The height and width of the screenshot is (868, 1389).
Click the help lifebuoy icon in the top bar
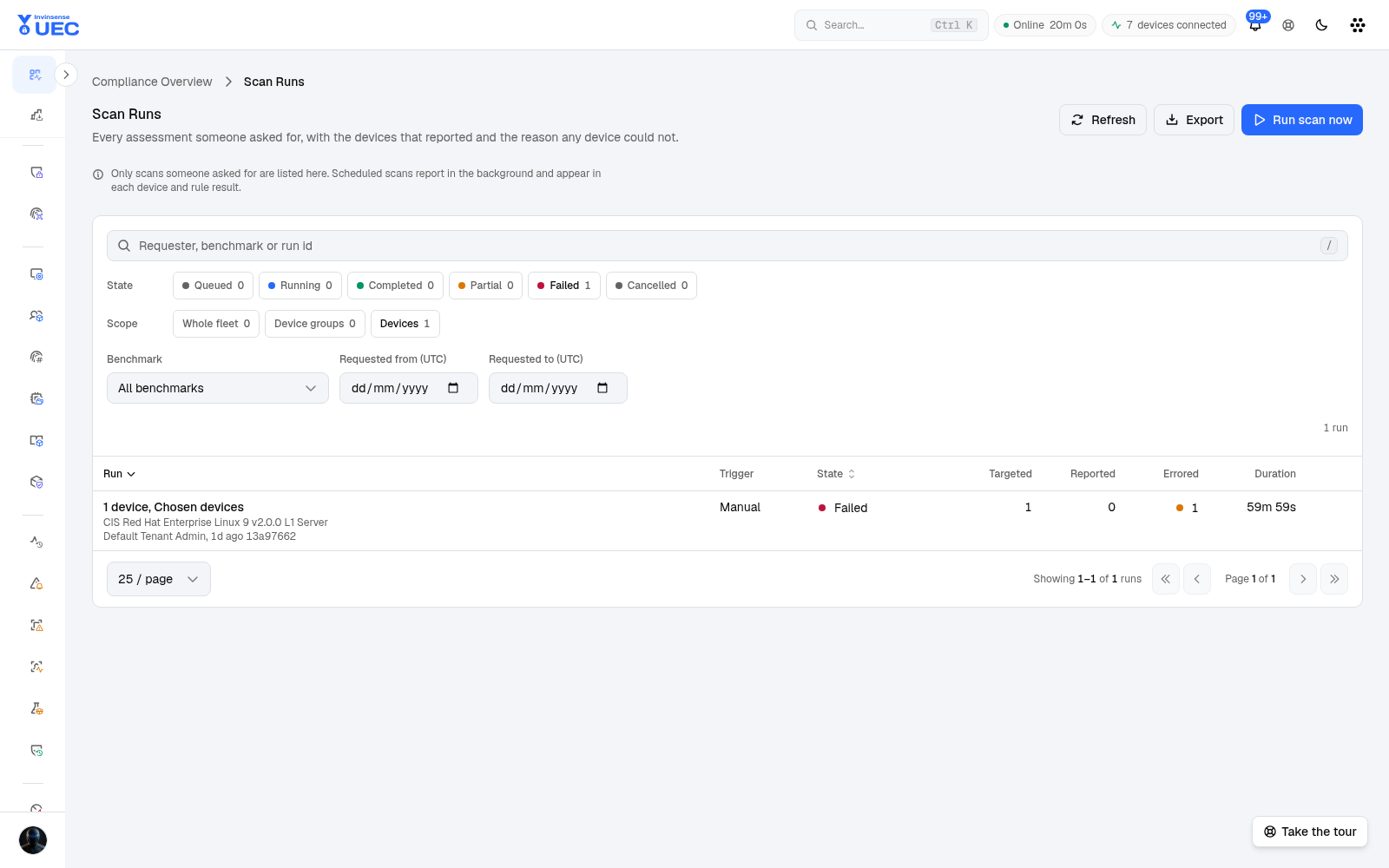[1288, 25]
